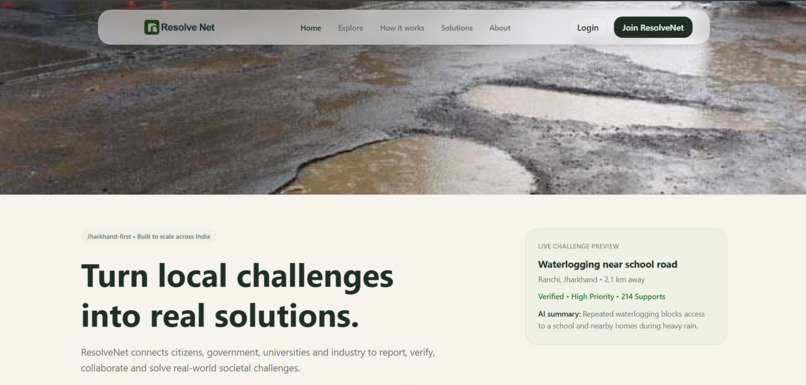
Task: Click the Resolve Net brand name text
Action: pos(188,27)
